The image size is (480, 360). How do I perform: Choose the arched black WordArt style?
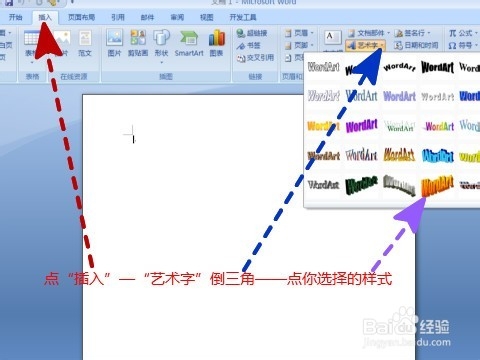pos(399,67)
